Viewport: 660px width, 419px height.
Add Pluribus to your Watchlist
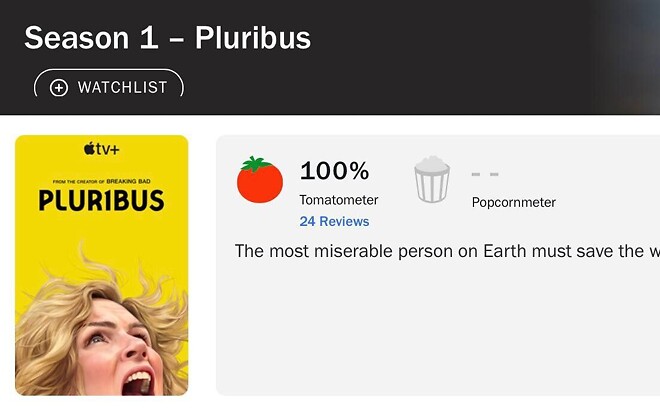click(x=109, y=87)
